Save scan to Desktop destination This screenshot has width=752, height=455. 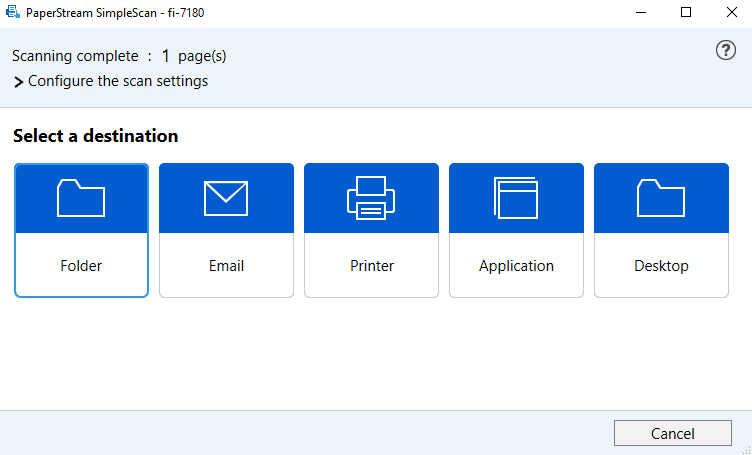click(x=661, y=230)
